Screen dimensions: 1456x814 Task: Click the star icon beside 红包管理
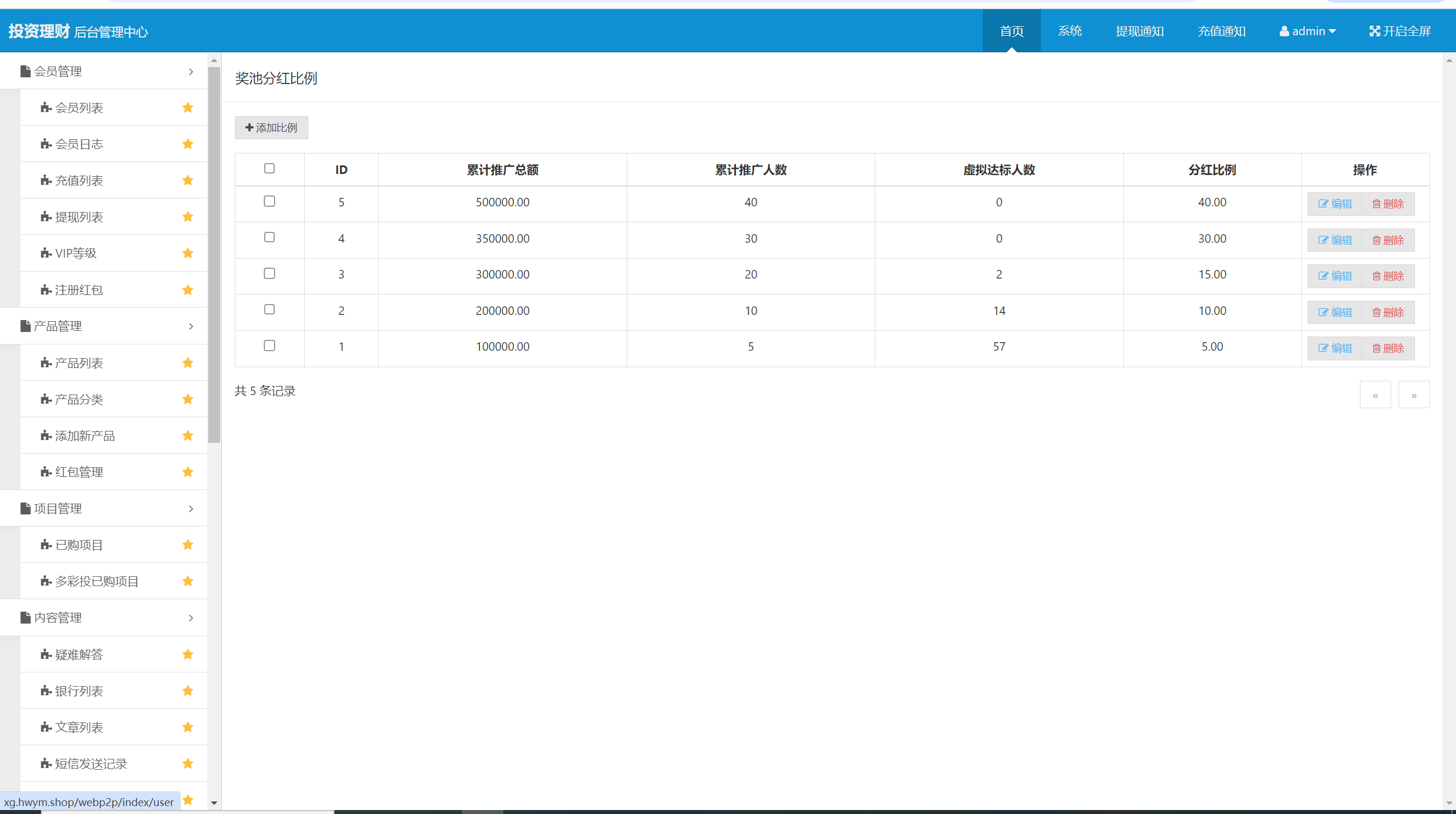click(x=188, y=472)
